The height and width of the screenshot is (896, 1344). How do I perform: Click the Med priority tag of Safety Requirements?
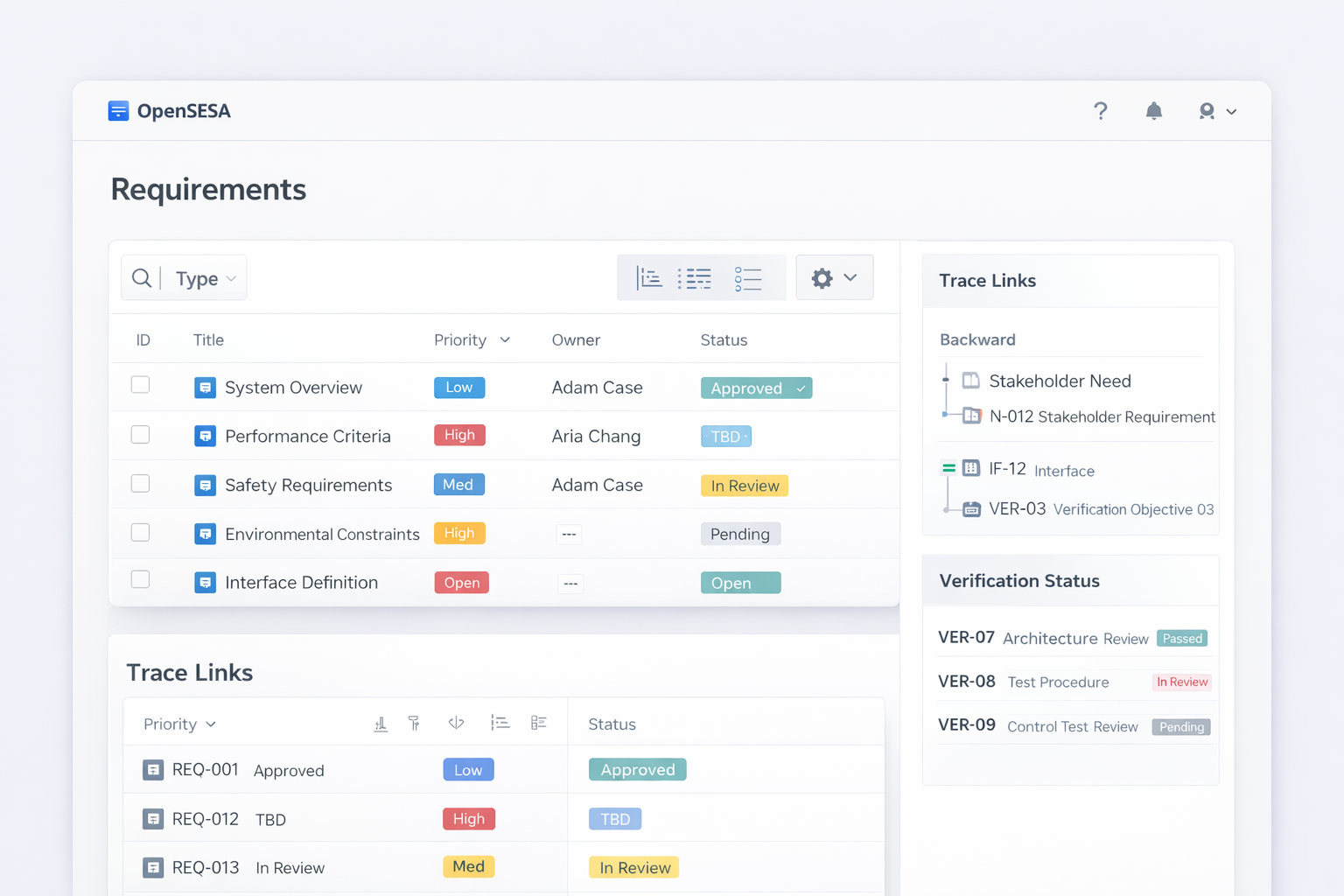coord(459,485)
